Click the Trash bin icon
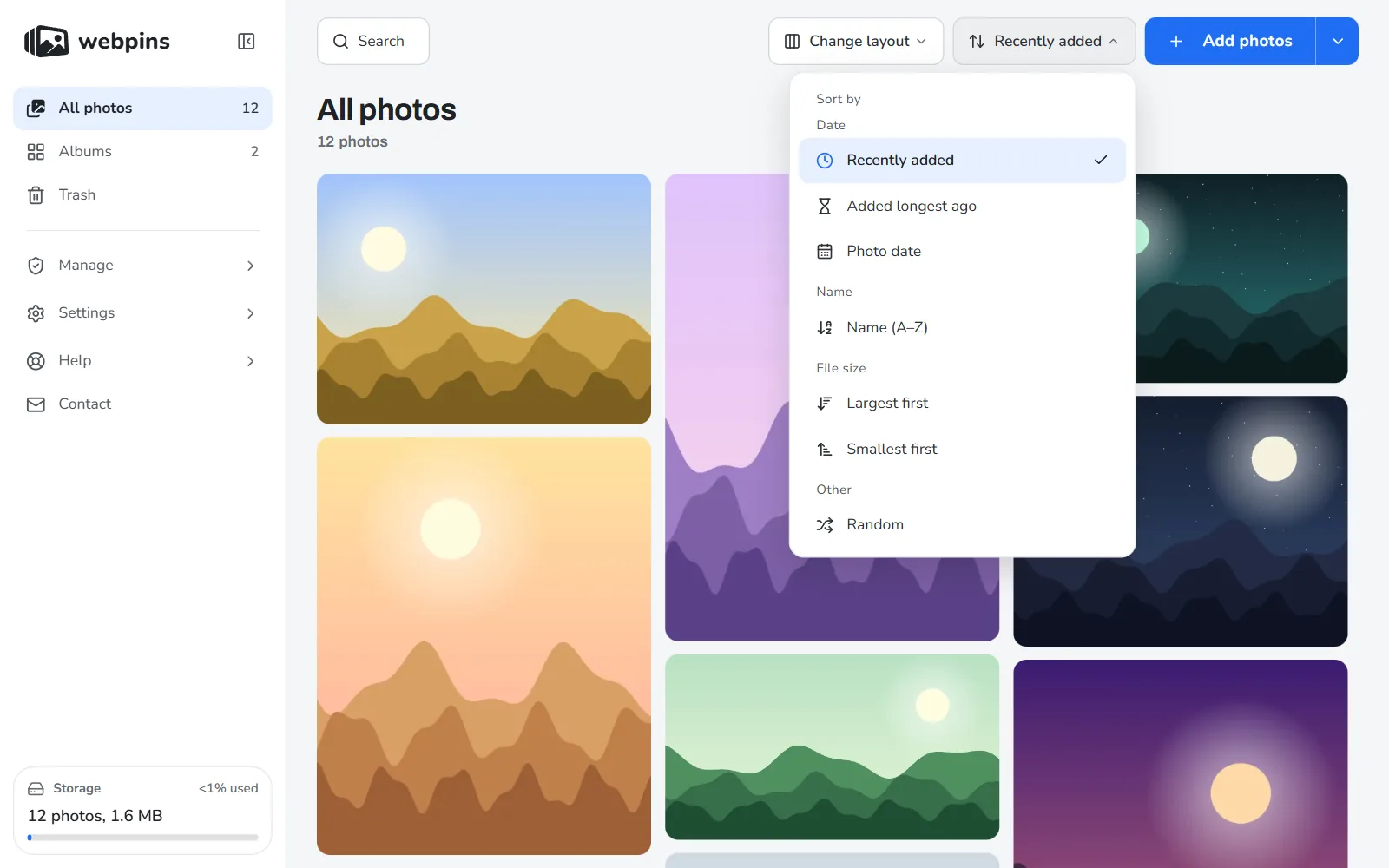The width and height of the screenshot is (1389, 868). click(x=36, y=195)
